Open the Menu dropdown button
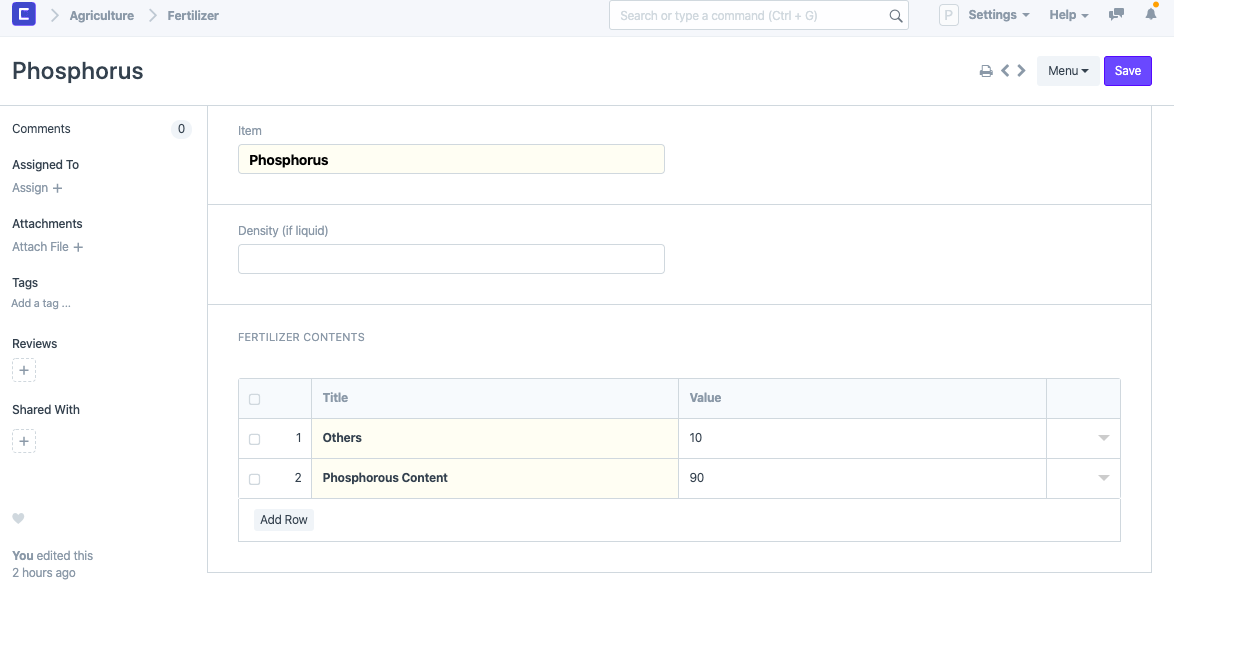This screenshot has height=665, width=1233. 1067,71
